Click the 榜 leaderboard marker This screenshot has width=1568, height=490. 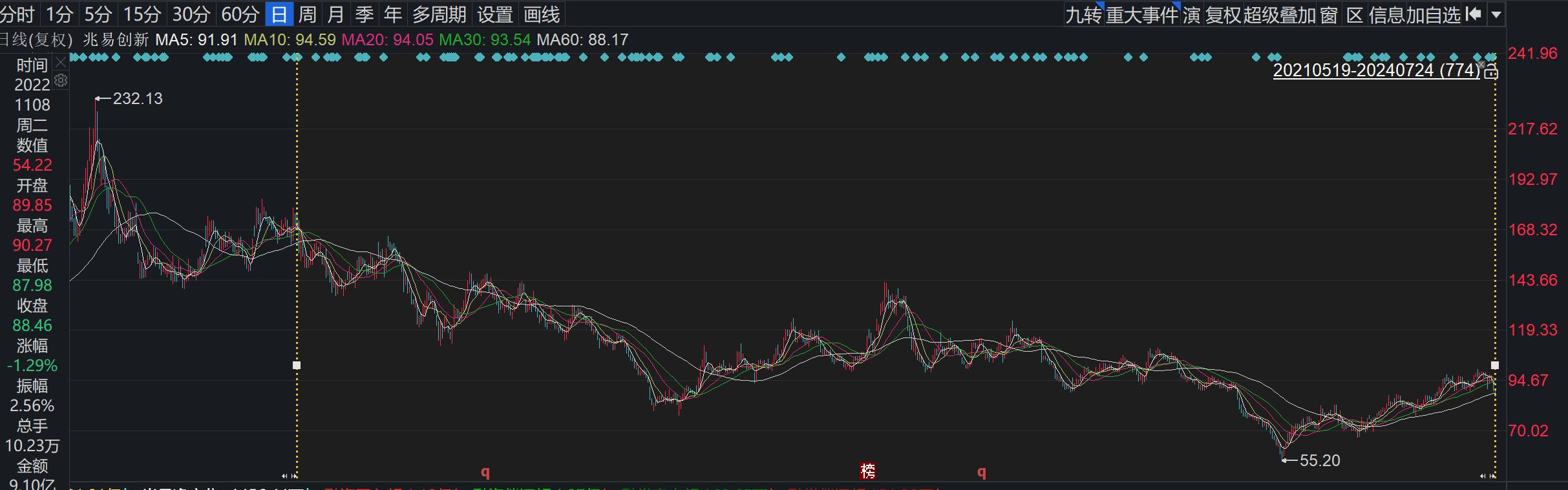pyautogui.click(x=867, y=471)
